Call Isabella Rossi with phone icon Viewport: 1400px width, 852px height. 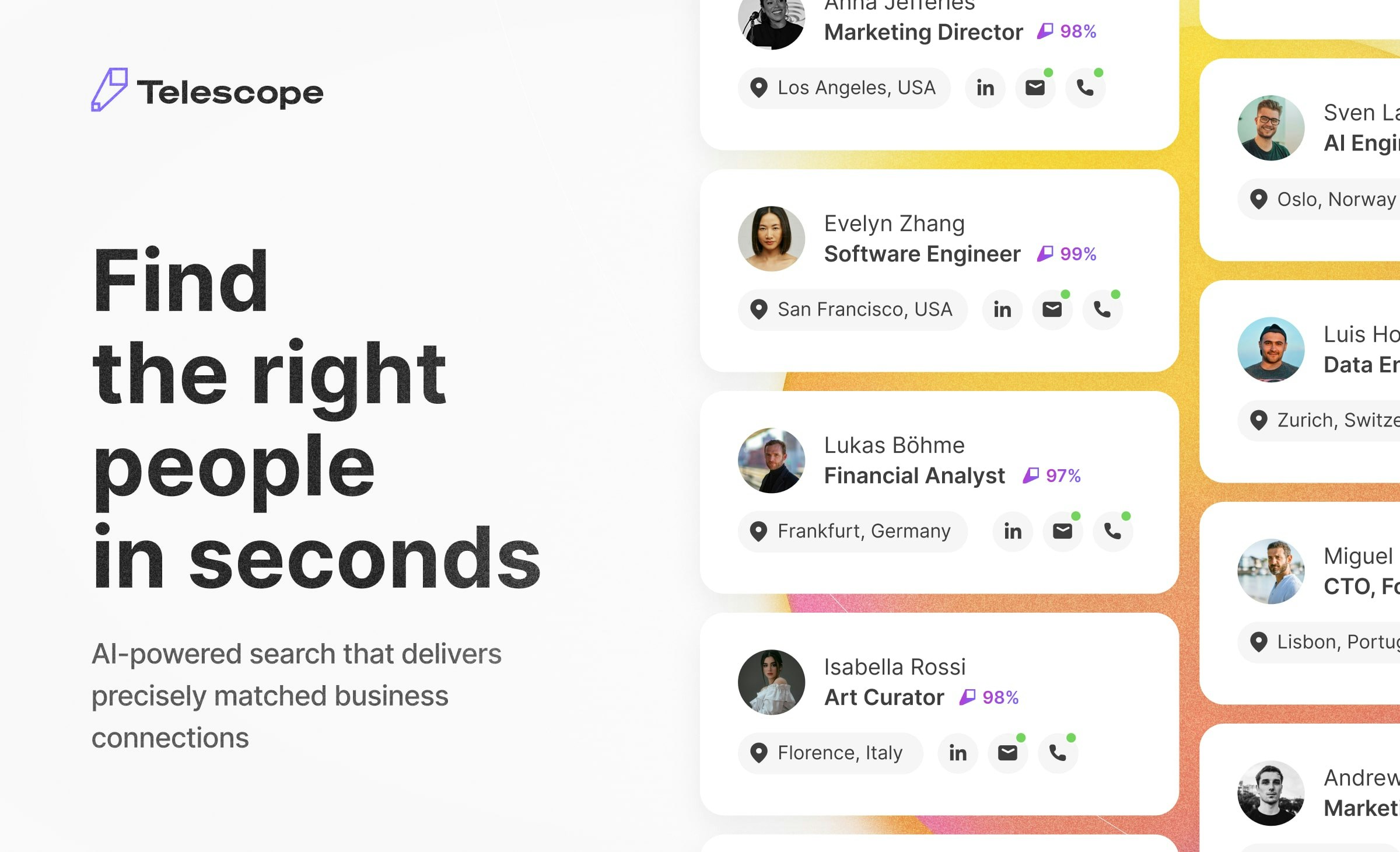[1058, 753]
